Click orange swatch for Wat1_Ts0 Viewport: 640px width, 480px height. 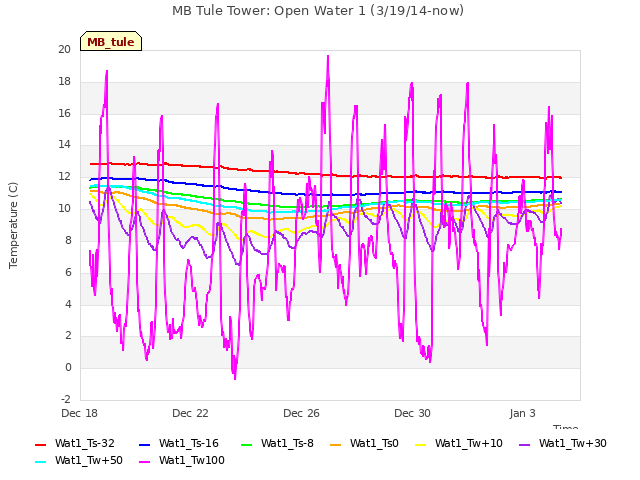tap(335, 444)
